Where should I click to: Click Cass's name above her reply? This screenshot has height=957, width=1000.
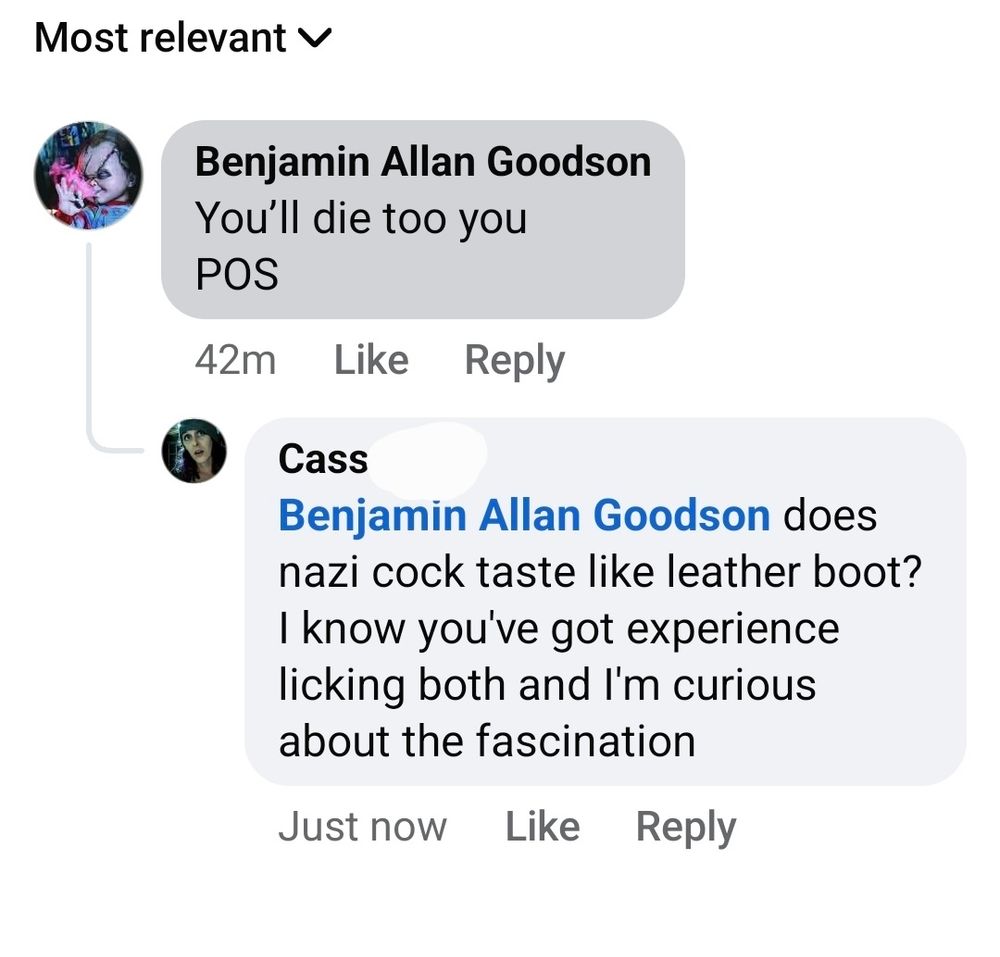[x=322, y=458]
